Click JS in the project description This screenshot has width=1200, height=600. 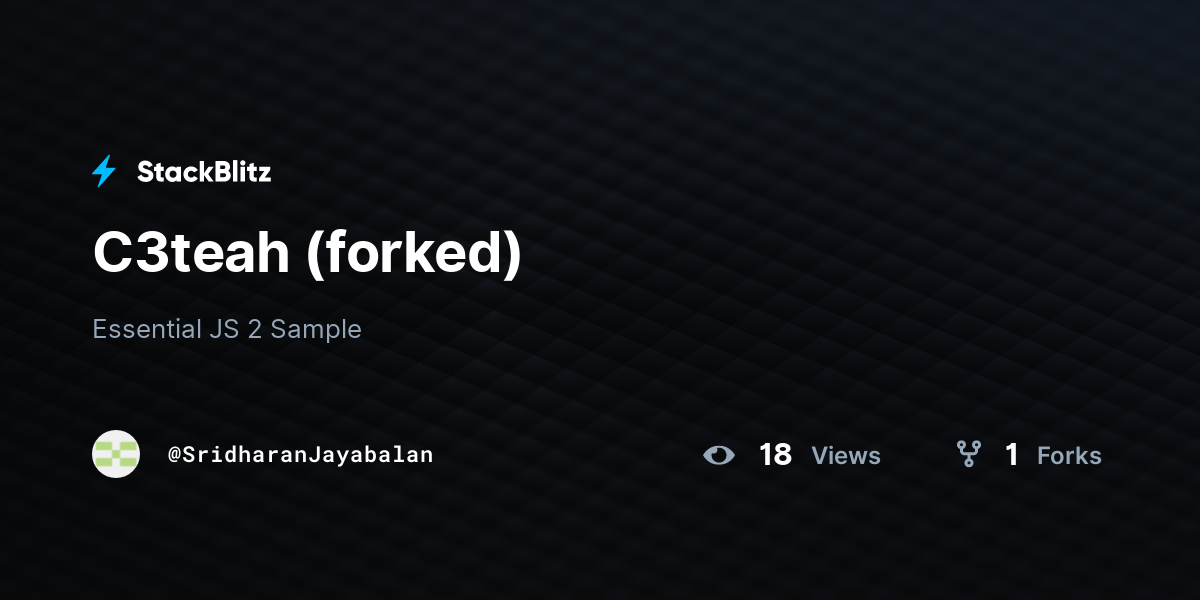pos(224,329)
